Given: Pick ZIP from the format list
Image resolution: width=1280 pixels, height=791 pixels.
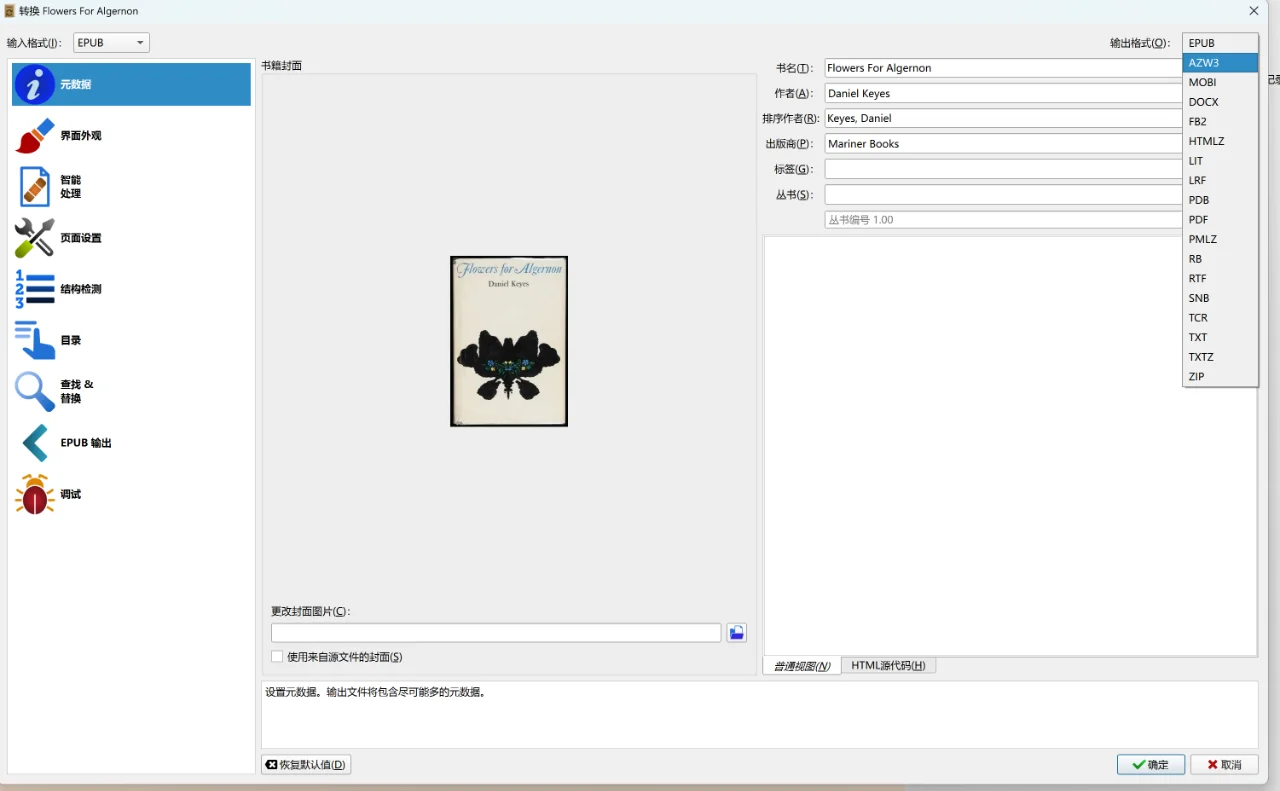Looking at the screenshot, I should pyautogui.click(x=1220, y=376).
